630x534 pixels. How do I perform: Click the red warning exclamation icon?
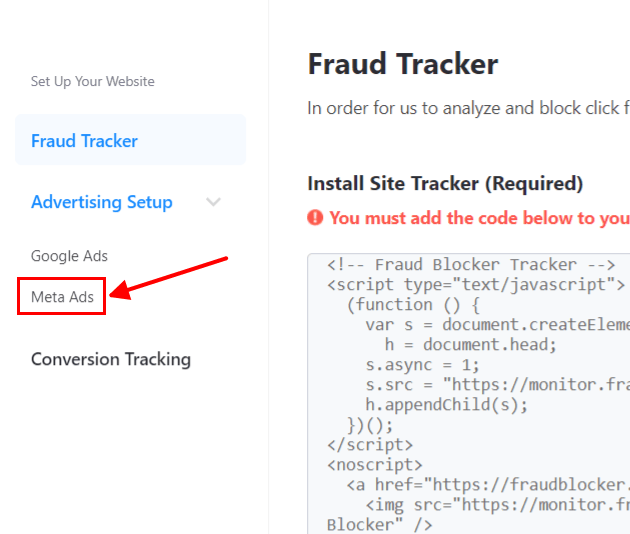coord(316,217)
